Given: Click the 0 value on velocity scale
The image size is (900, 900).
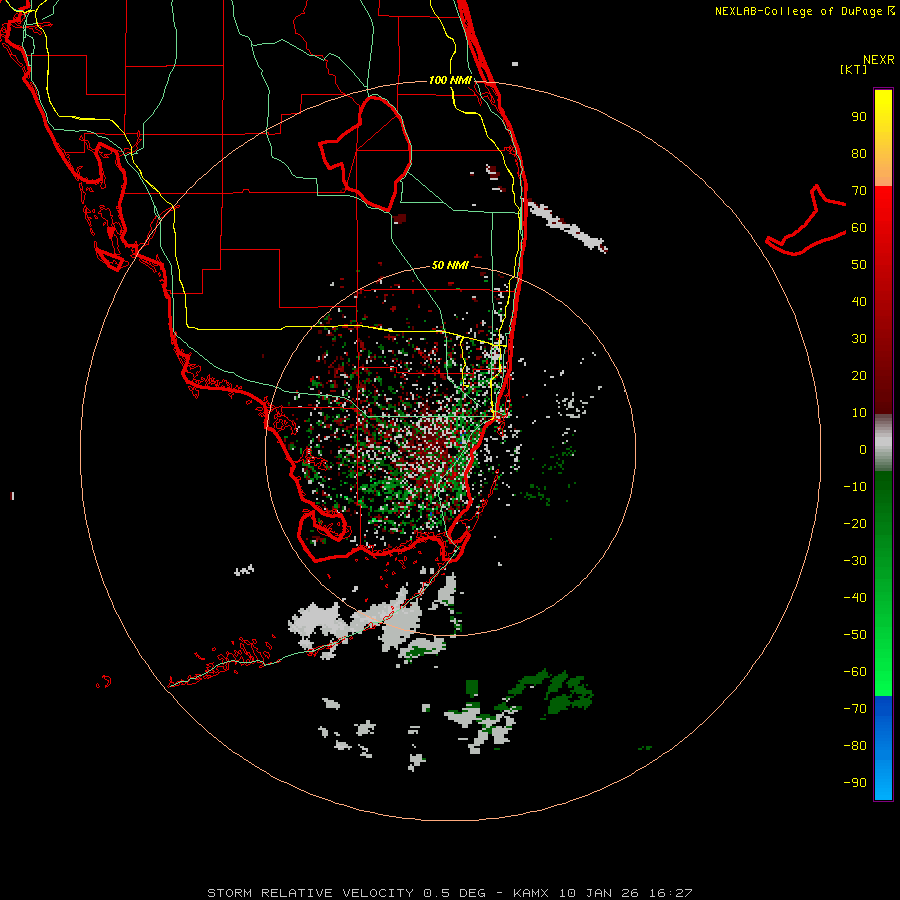Looking at the screenshot, I should pyautogui.click(x=863, y=450).
